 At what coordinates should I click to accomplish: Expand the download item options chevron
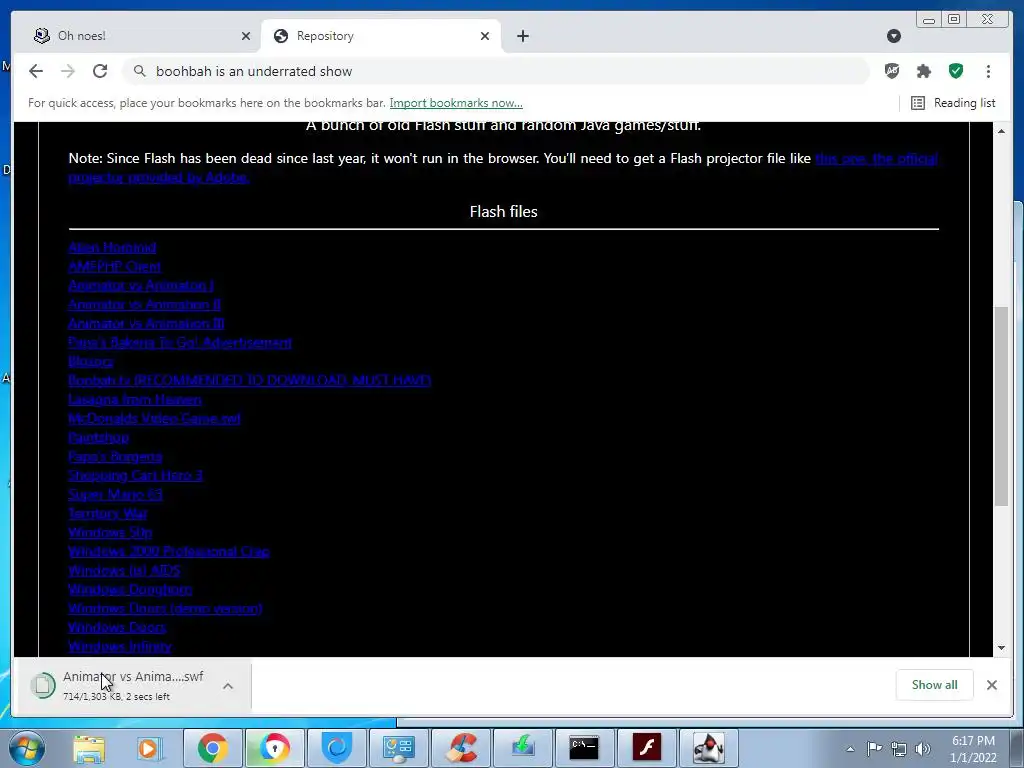(x=227, y=686)
